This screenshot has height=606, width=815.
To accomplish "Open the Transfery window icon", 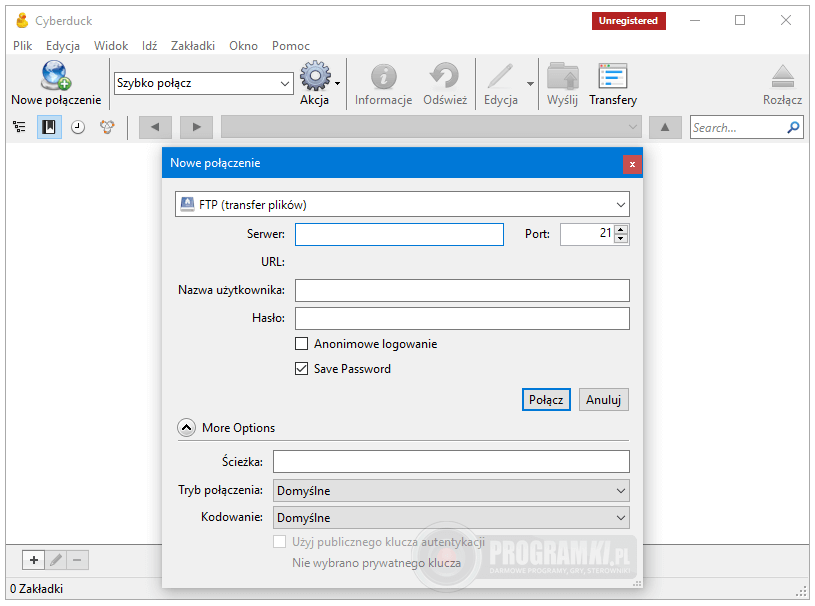I will [613, 76].
